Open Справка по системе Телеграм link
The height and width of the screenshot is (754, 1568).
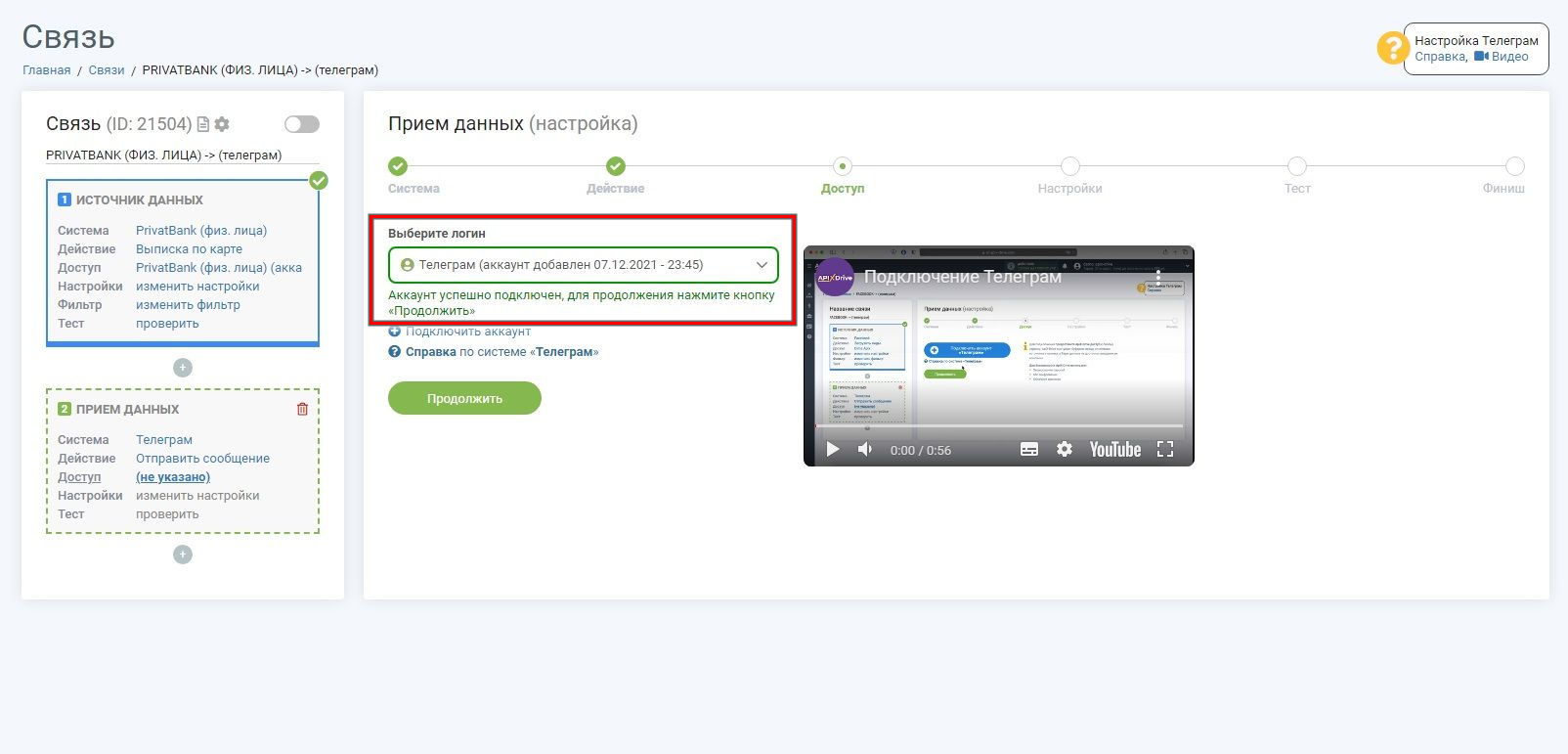click(x=494, y=352)
